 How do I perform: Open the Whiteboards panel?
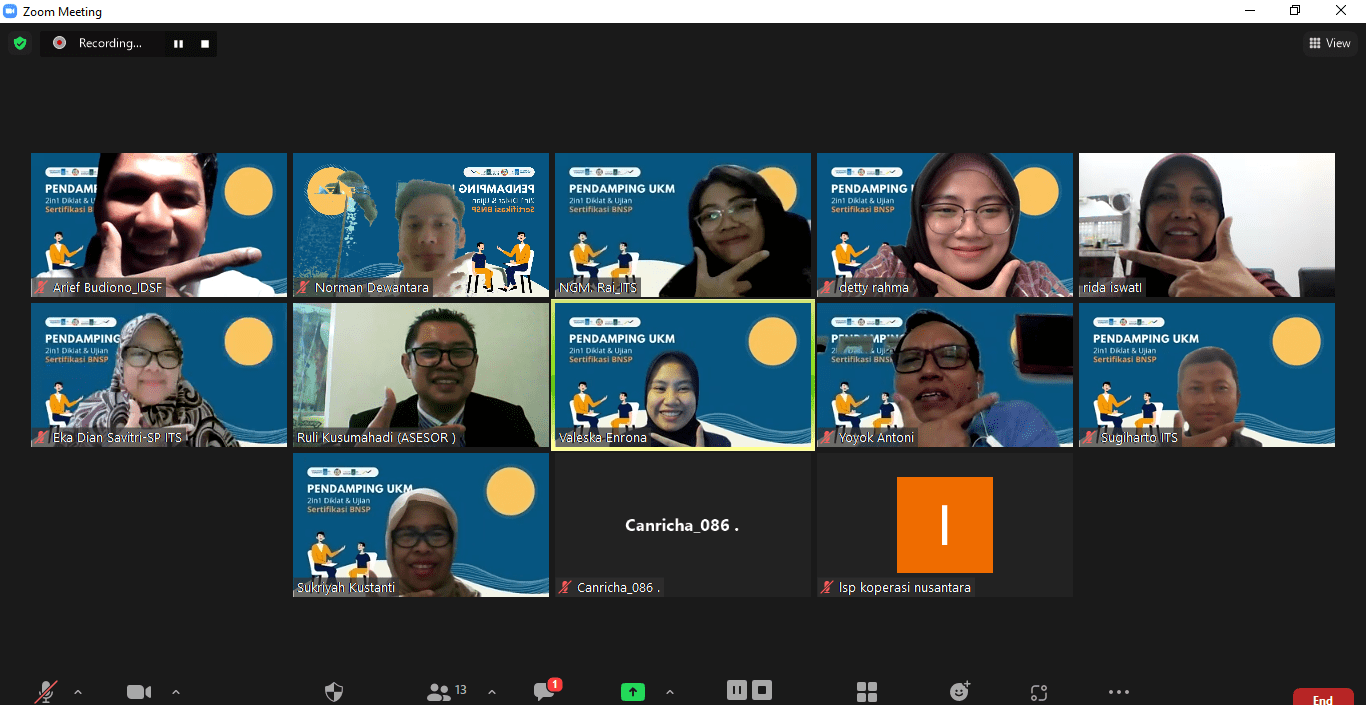click(x=1038, y=691)
